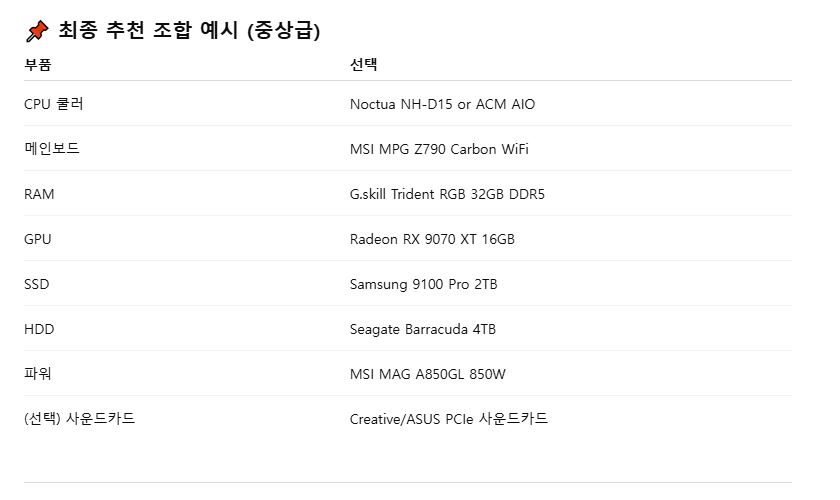The height and width of the screenshot is (500, 840).
Task: Click Seagate Barracuda 4TB text
Action: 422,329
